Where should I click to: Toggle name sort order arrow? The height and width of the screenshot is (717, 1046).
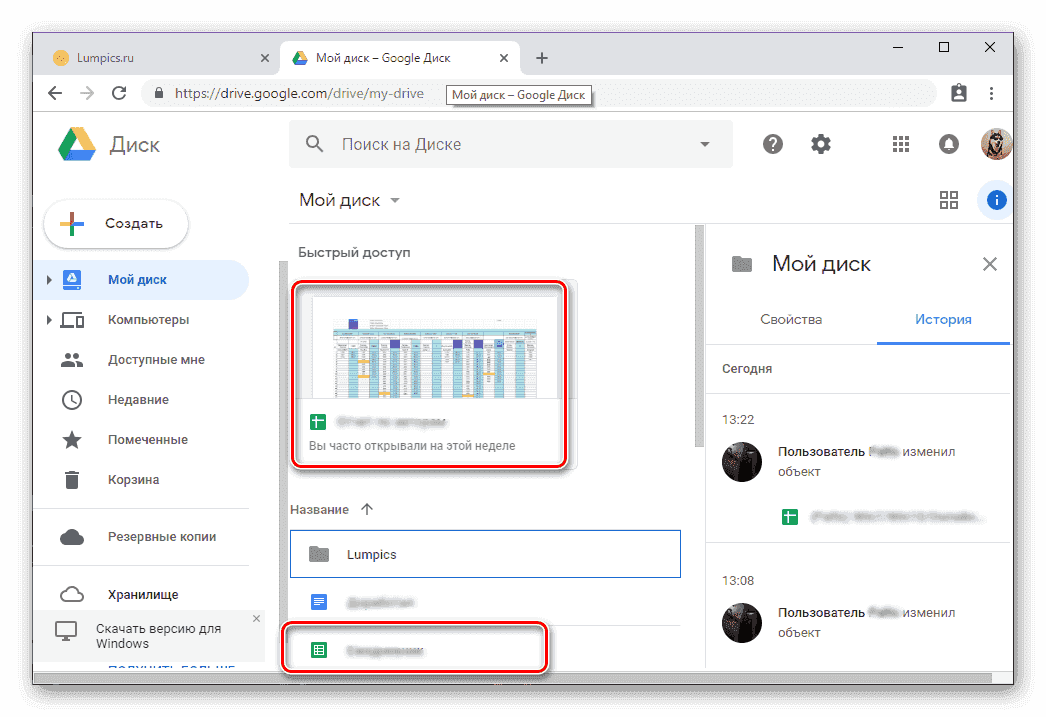click(367, 509)
